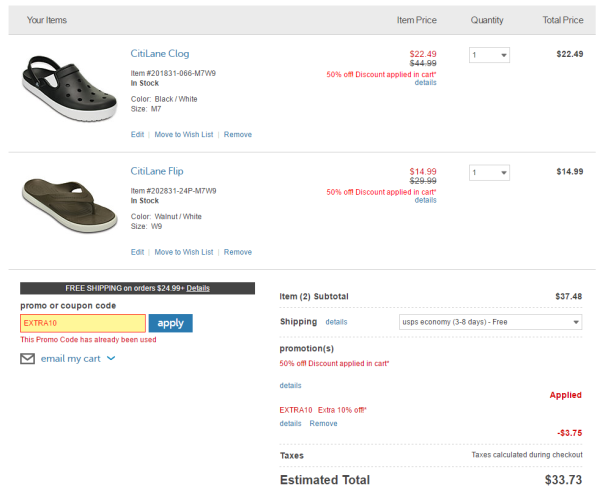
Task: Click the 'Color: Black / White' text
Action: coord(164,99)
